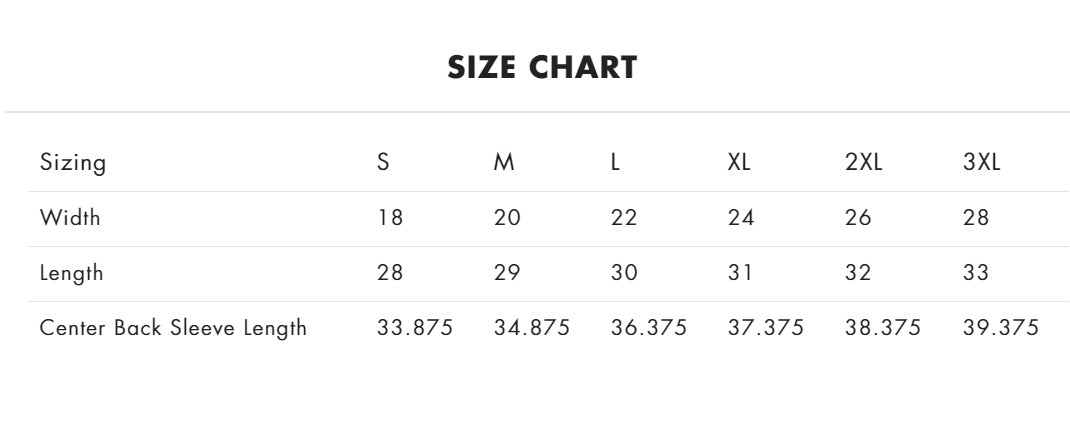
Task: Click the width value 26
Action: click(858, 218)
